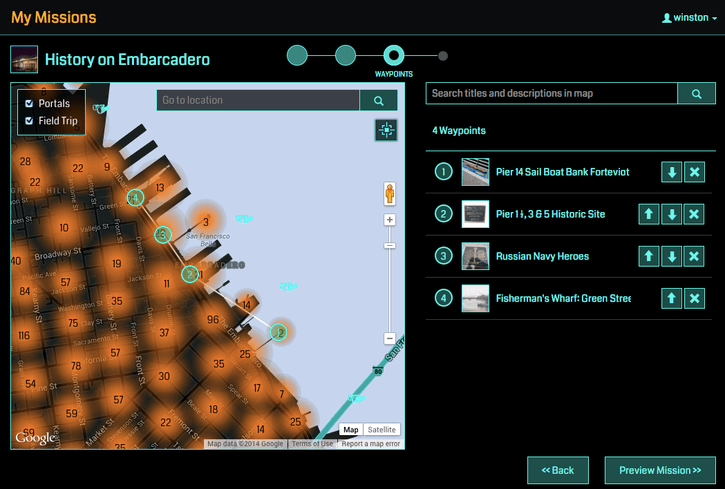Move Pier 14 Sail Boat waypoint down
Image resolution: width=725 pixels, height=489 pixels.
click(x=672, y=172)
